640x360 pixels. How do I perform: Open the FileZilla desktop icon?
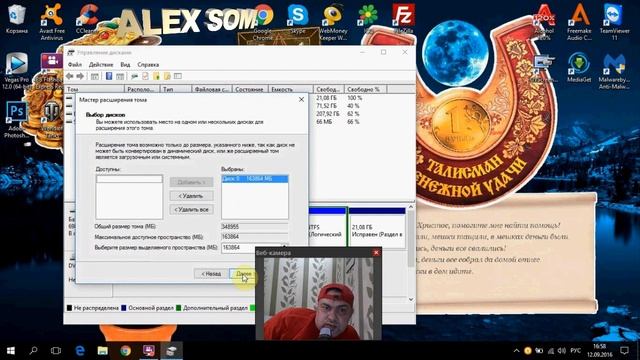[x=403, y=18]
